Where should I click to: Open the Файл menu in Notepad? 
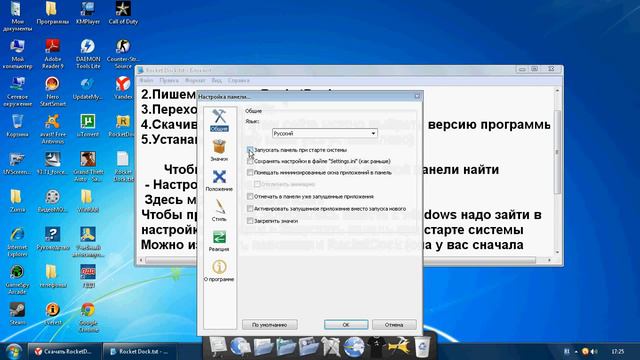click(146, 80)
